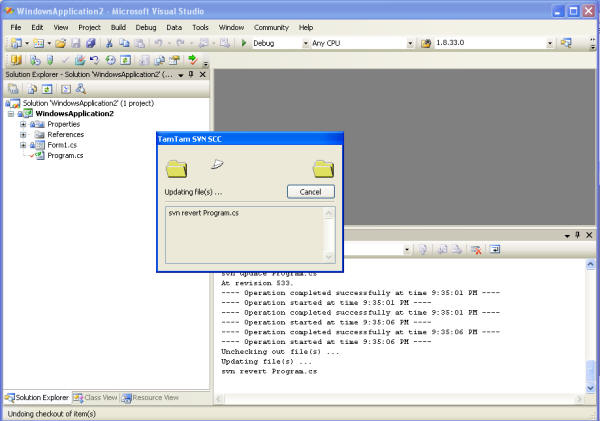Select the Solution Explorer tab
Image resolution: width=600 pixels, height=421 pixels.
tap(37, 398)
